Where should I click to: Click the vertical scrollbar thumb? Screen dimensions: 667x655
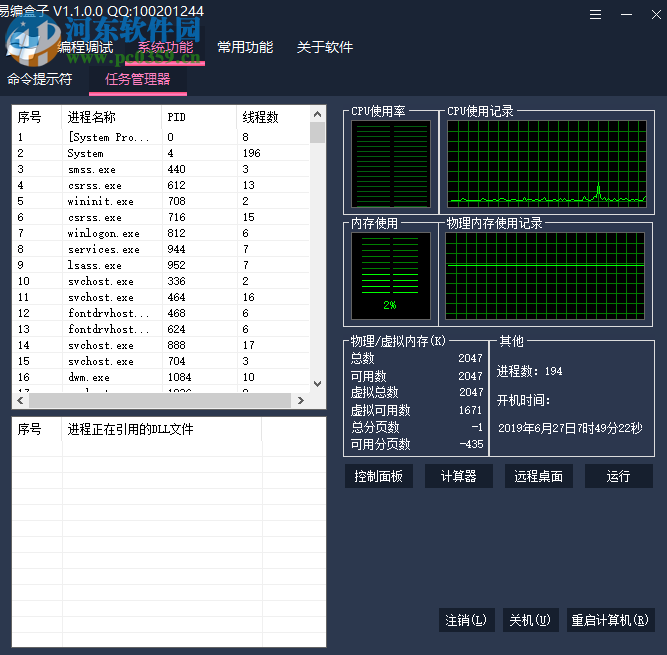click(x=317, y=132)
